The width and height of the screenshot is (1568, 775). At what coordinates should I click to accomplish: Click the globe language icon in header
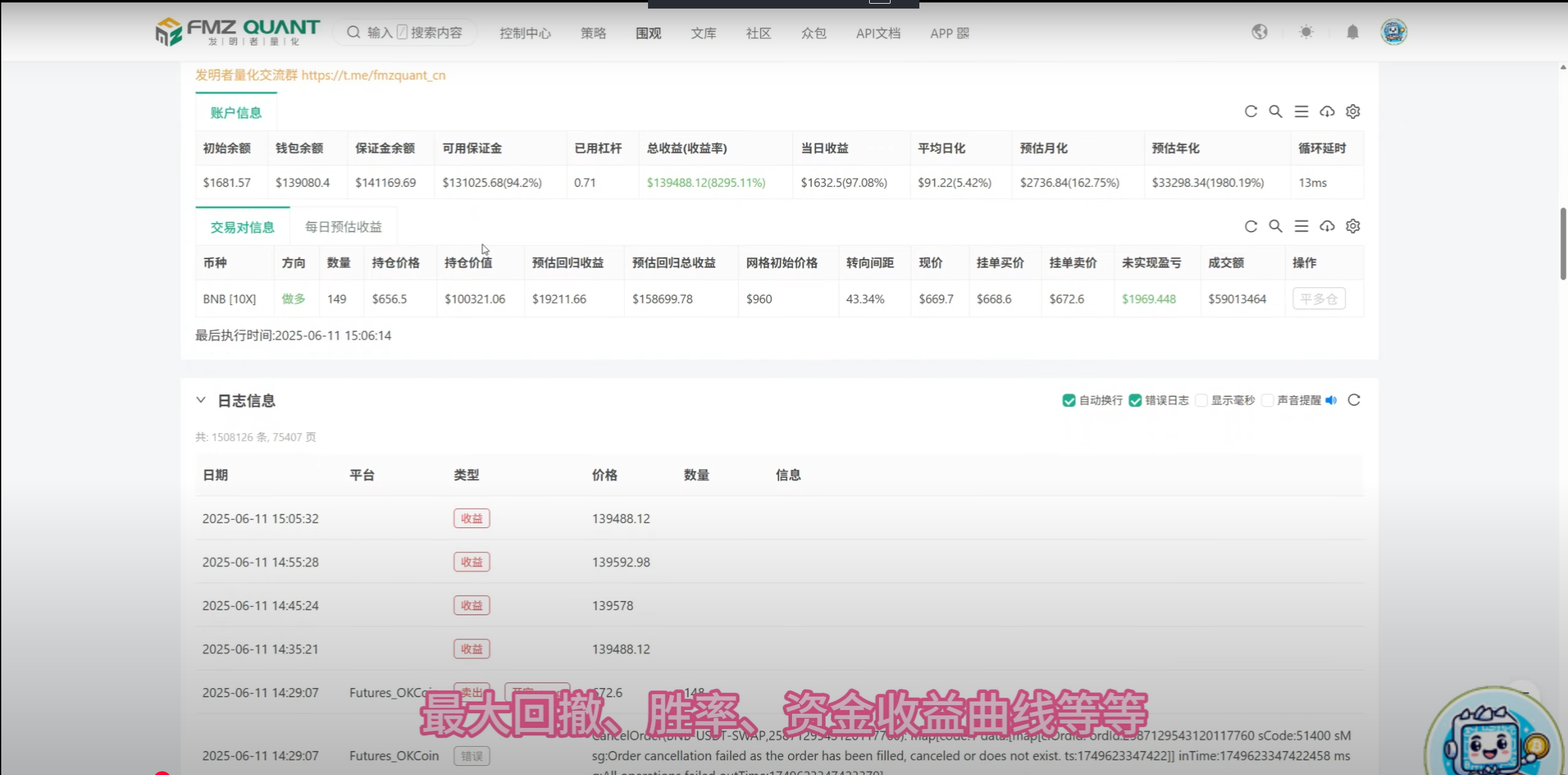click(x=1259, y=32)
